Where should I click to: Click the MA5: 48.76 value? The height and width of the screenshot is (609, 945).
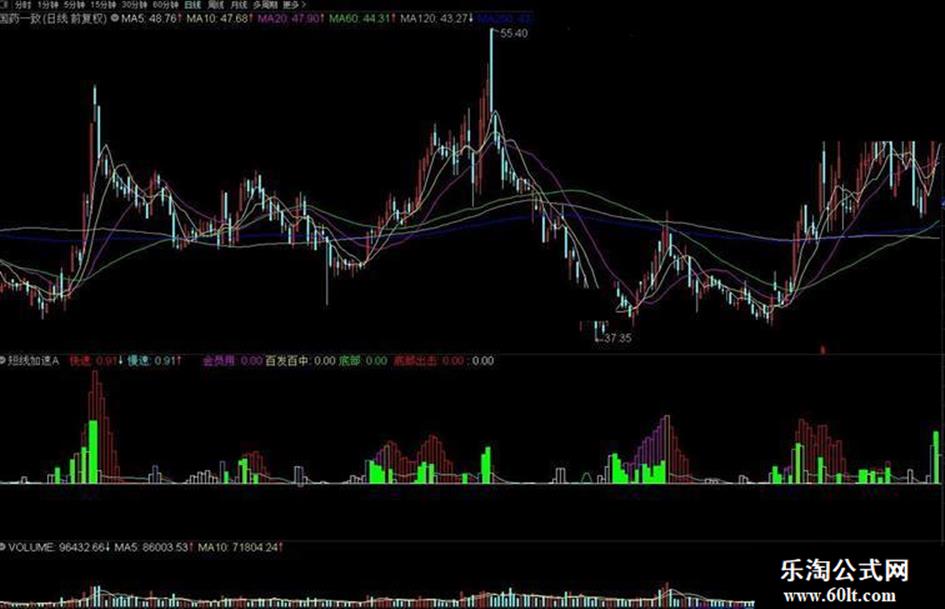151,18
